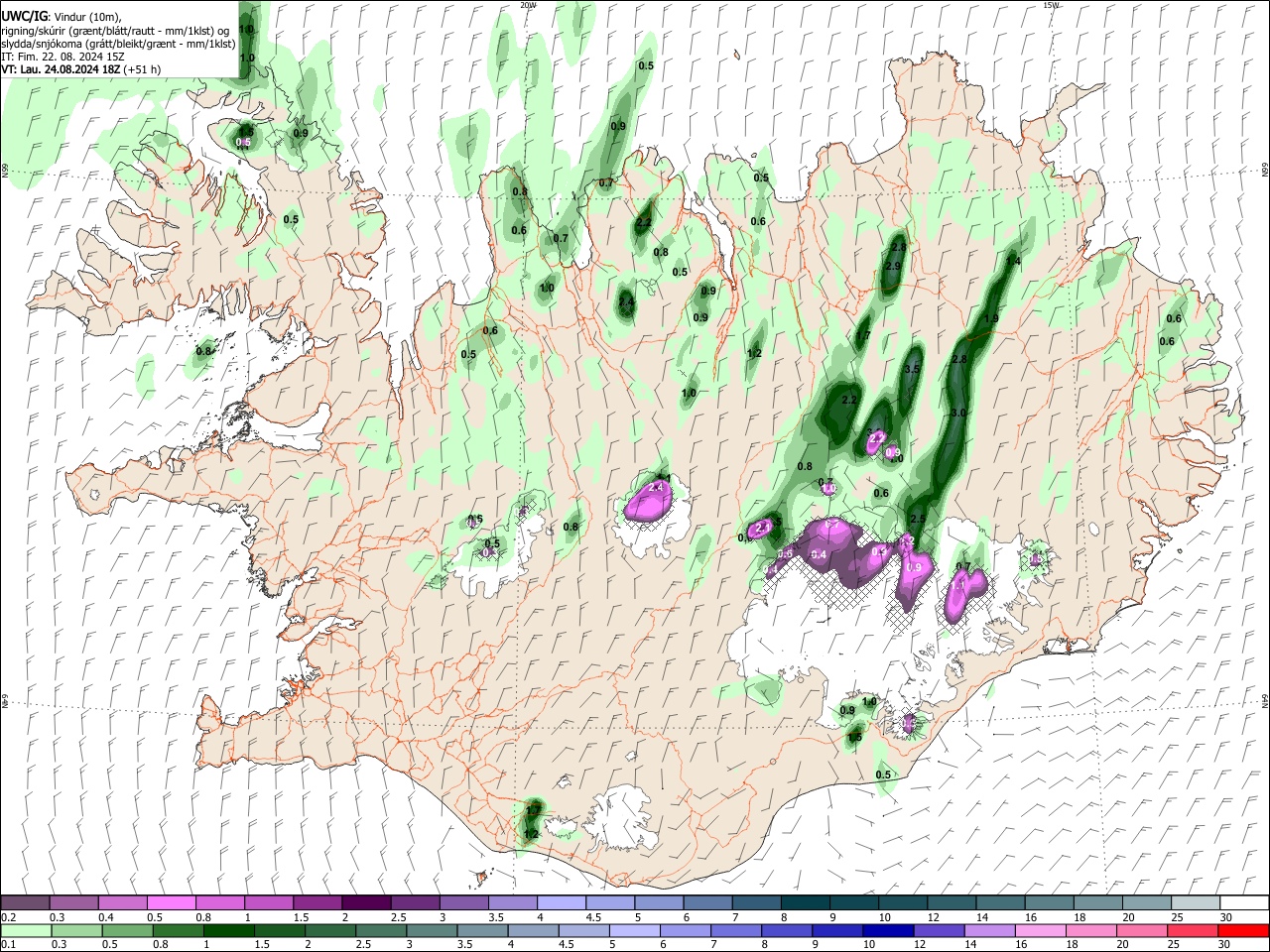Click the purple-scale swatch between 4 and 4.5
1270x952 pixels.
[x=562, y=902]
